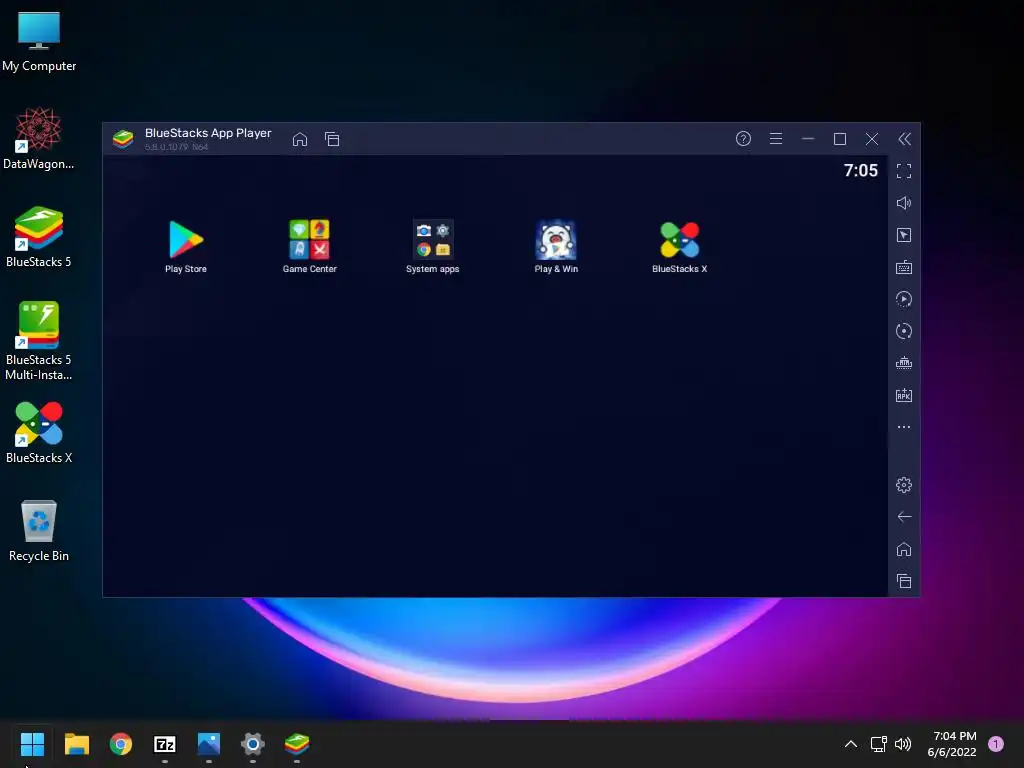The image size is (1024, 768).
Task: Go to BlueStacks home from title bar
Action: (x=300, y=139)
